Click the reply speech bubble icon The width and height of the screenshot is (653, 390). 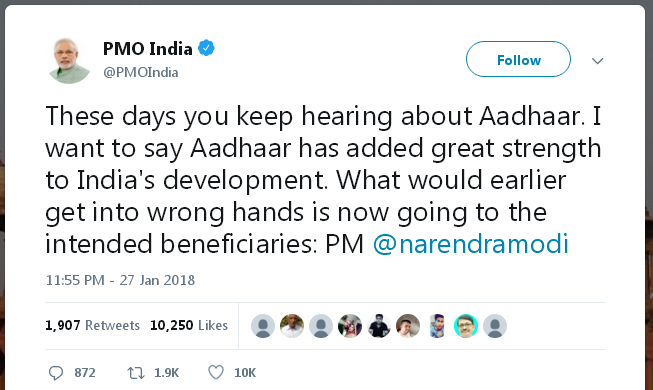tap(56, 372)
